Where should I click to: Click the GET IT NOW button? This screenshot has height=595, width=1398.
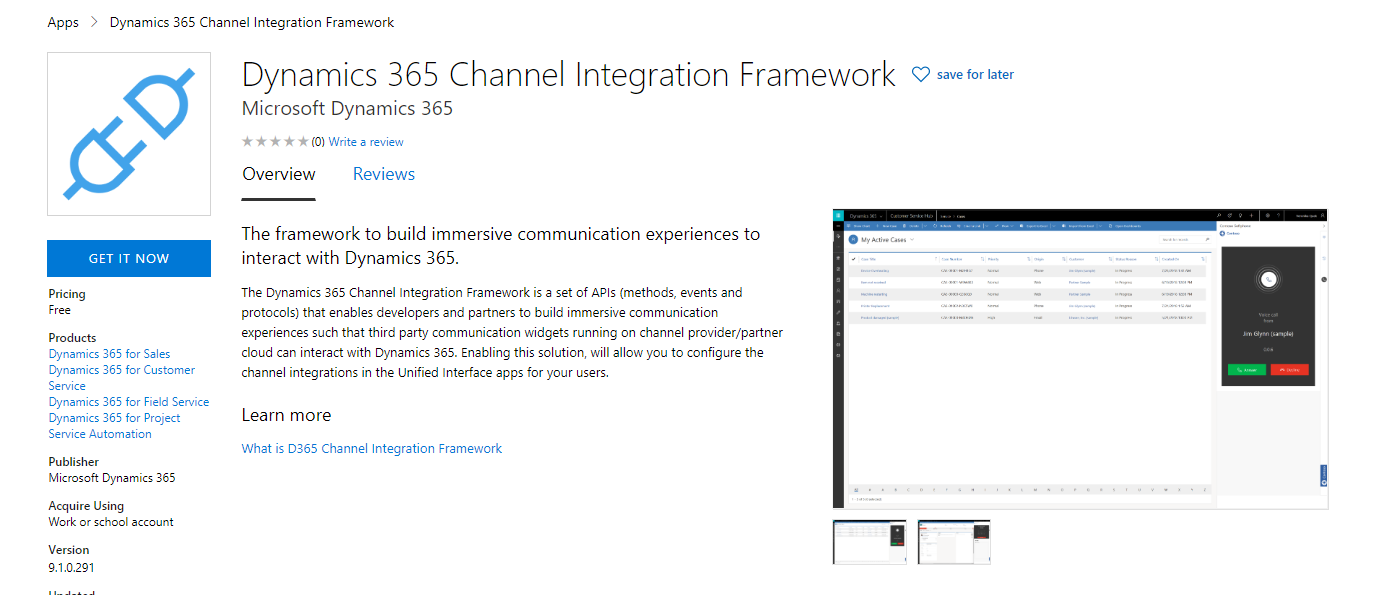point(129,258)
